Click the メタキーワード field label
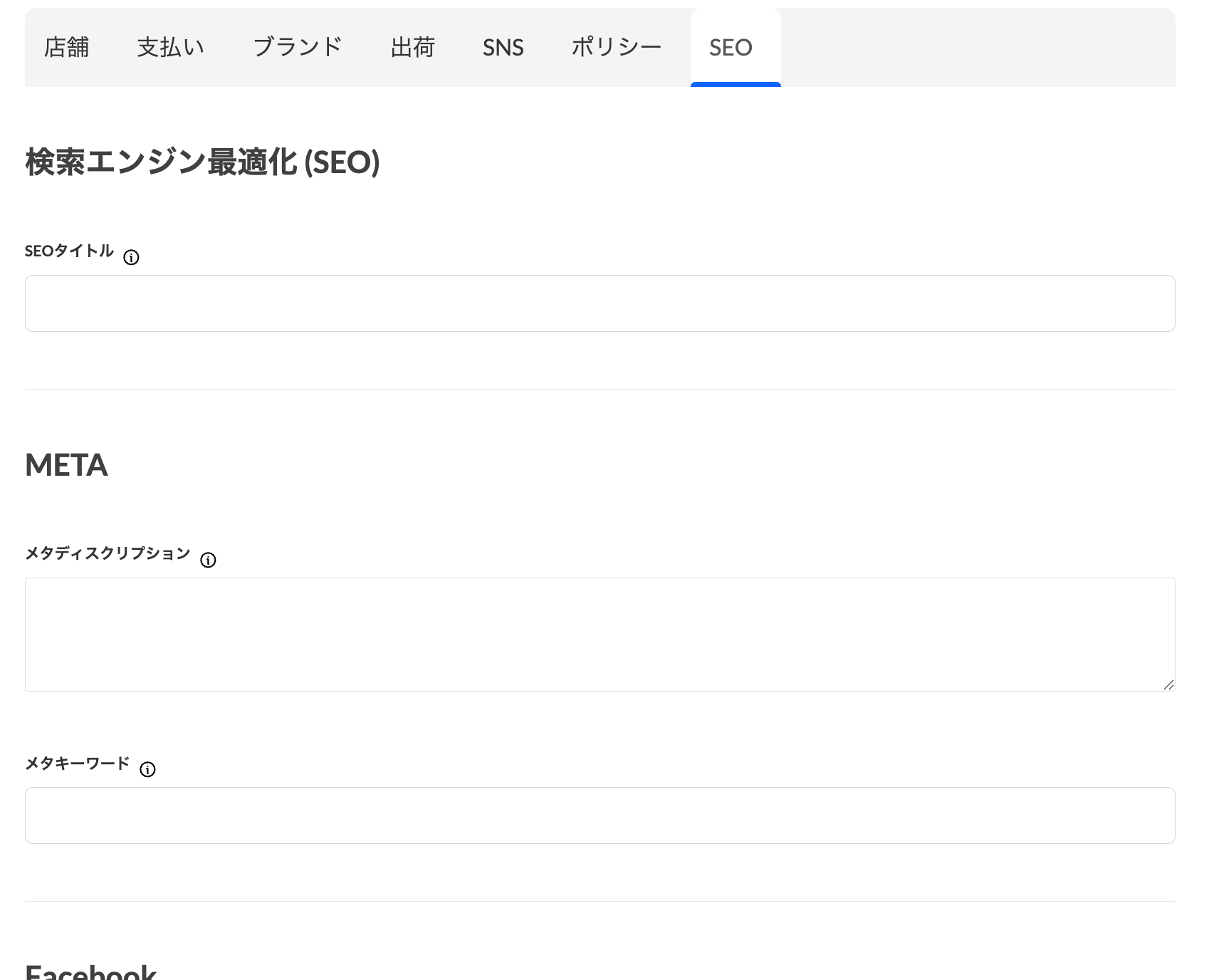The width and height of the screenshot is (1219, 980). (77, 763)
